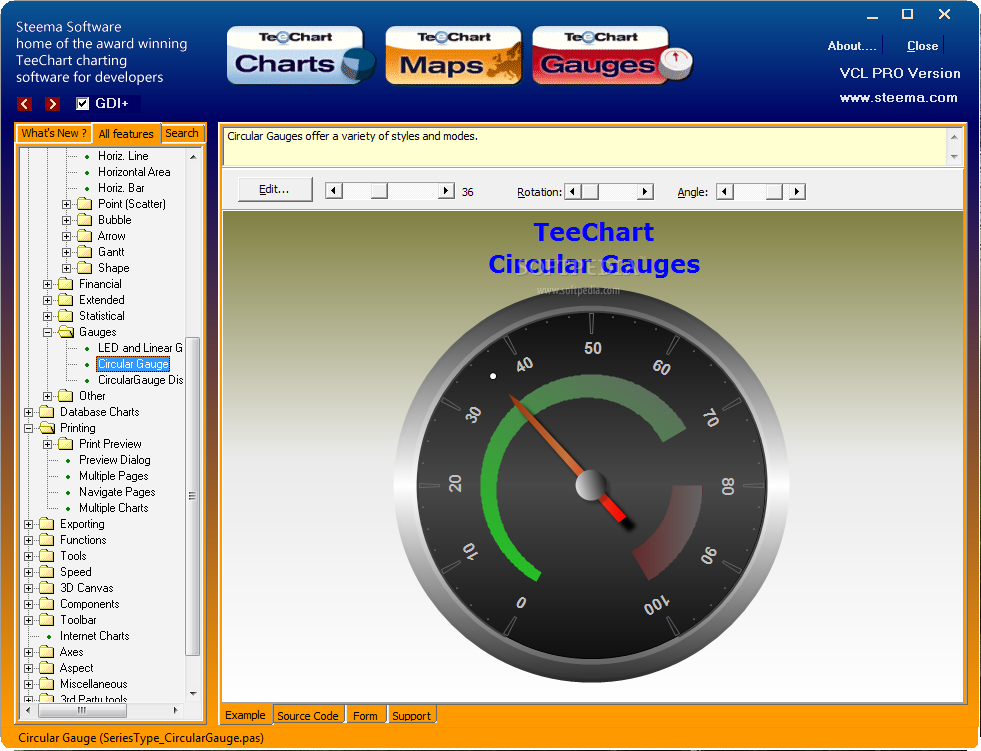Click the Other folder icon

[66, 396]
